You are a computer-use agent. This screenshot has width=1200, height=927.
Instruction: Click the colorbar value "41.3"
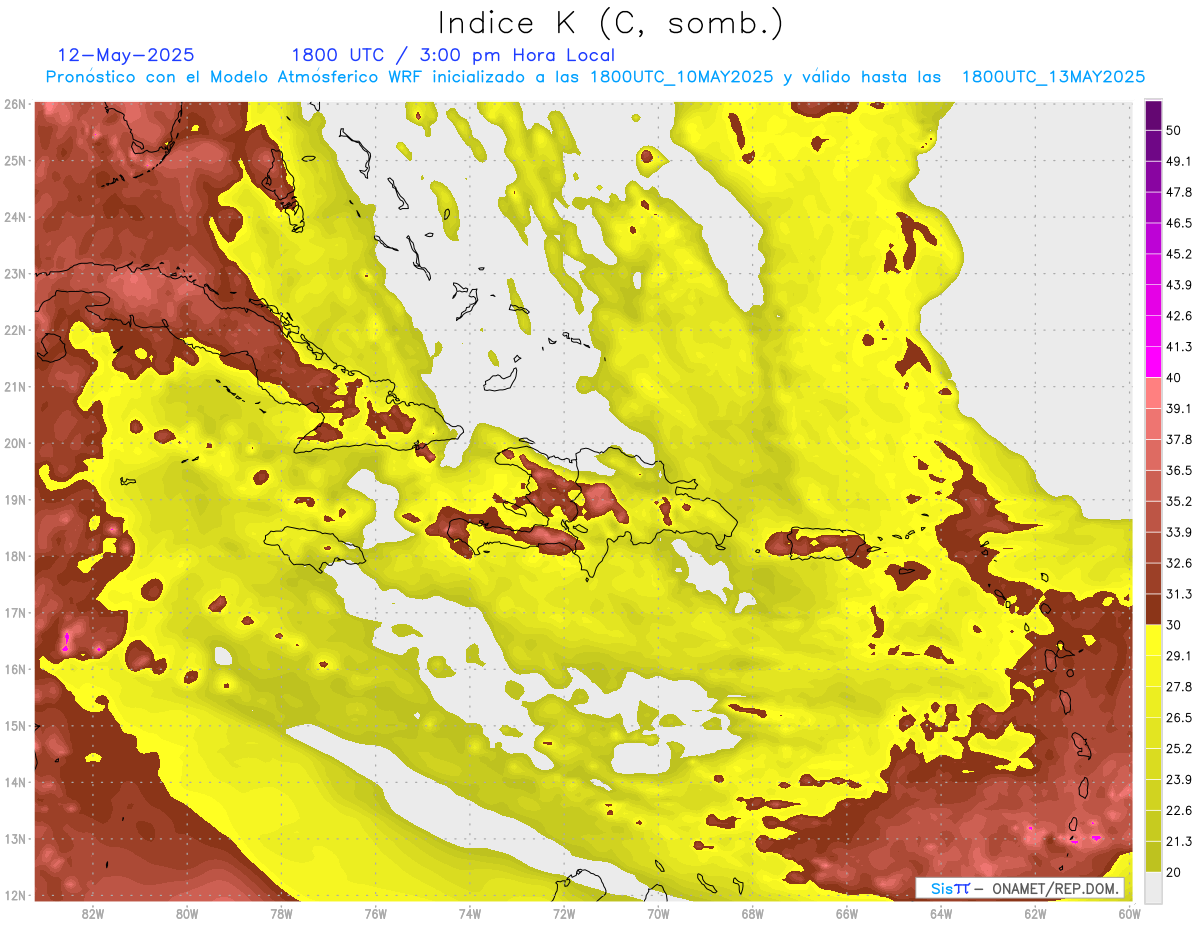click(1180, 347)
